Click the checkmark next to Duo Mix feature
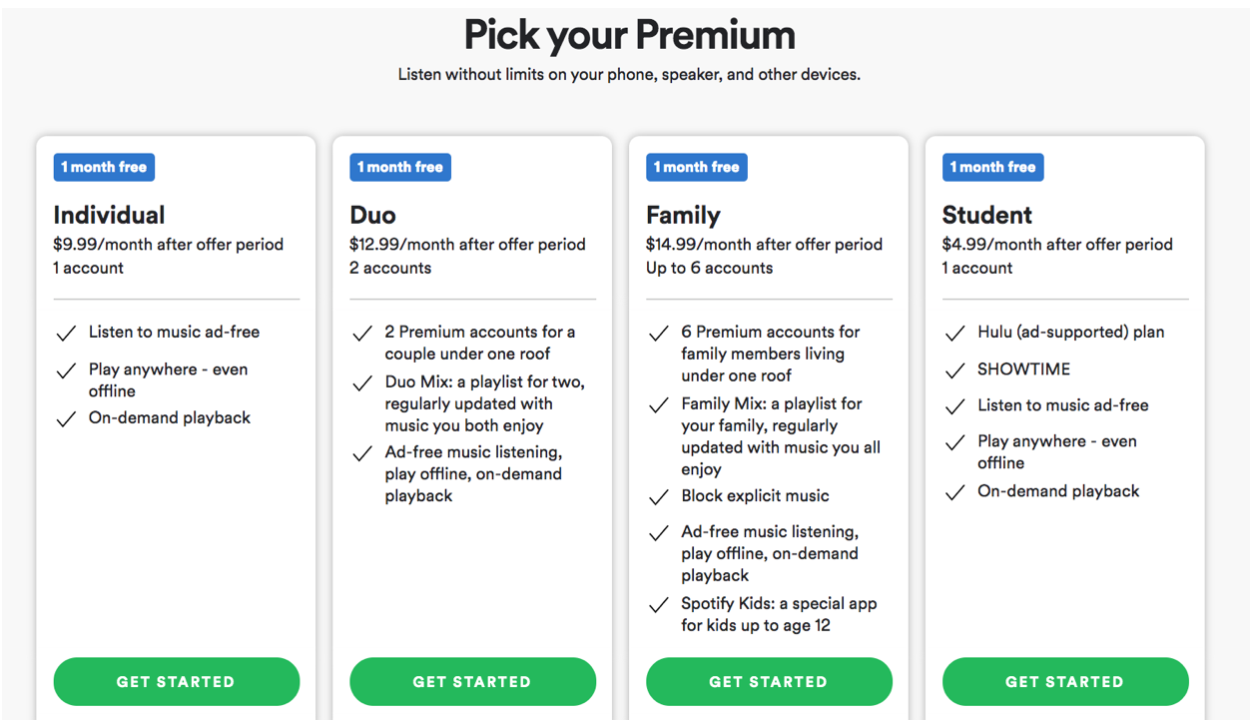 click(362, 383)
